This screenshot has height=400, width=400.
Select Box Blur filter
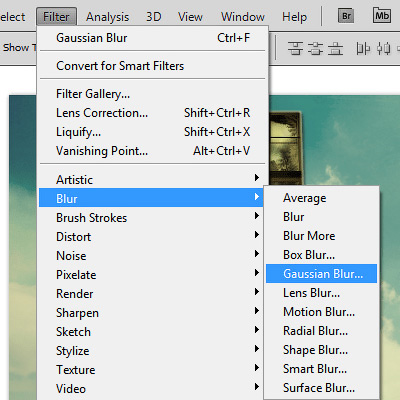click(321, 255)
